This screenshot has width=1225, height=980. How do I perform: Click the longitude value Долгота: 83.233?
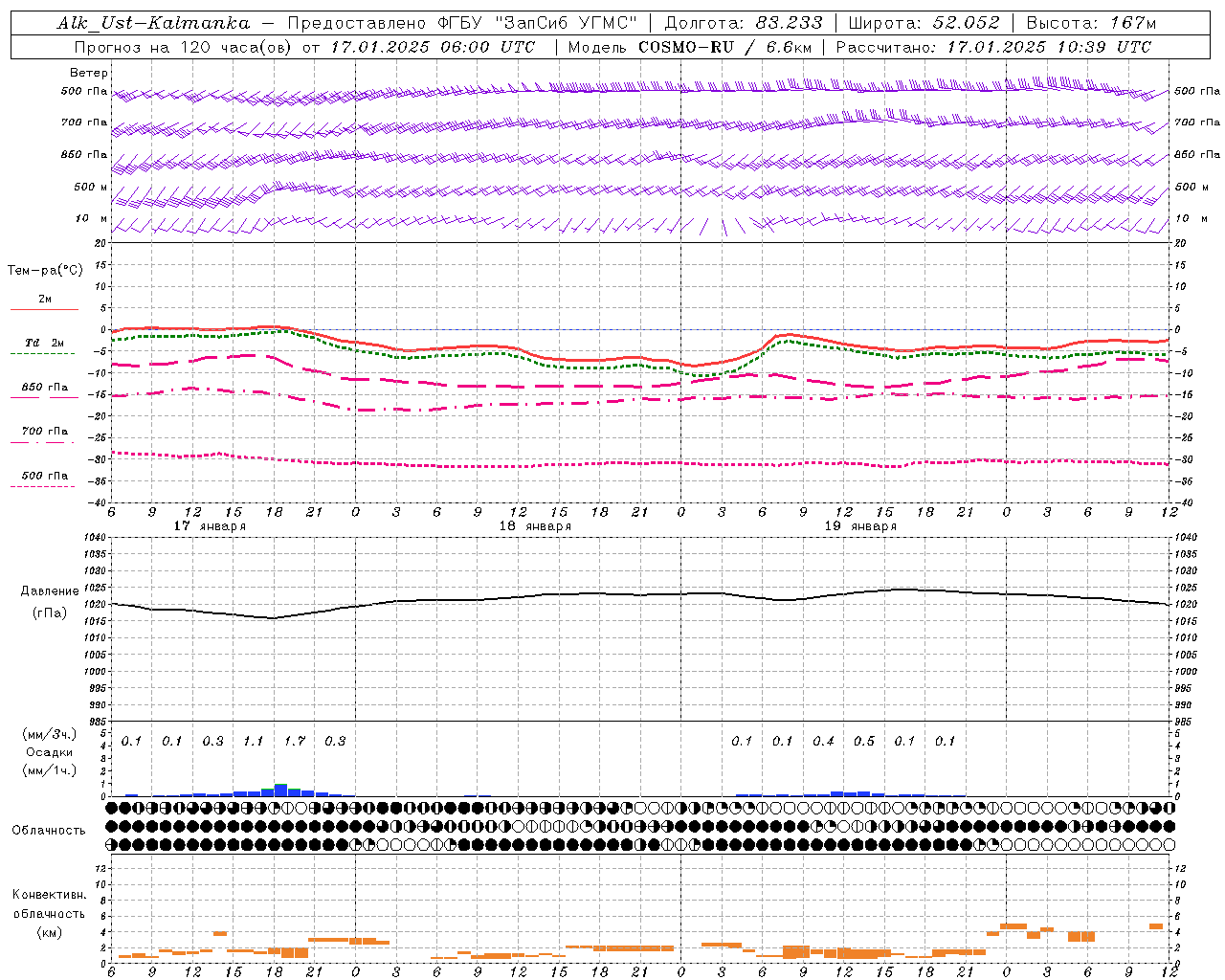click(743, 23)
